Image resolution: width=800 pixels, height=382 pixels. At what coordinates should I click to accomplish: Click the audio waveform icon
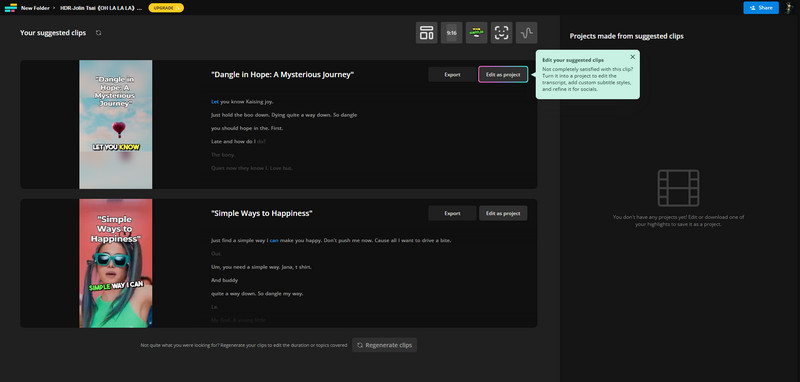point(526,33)
